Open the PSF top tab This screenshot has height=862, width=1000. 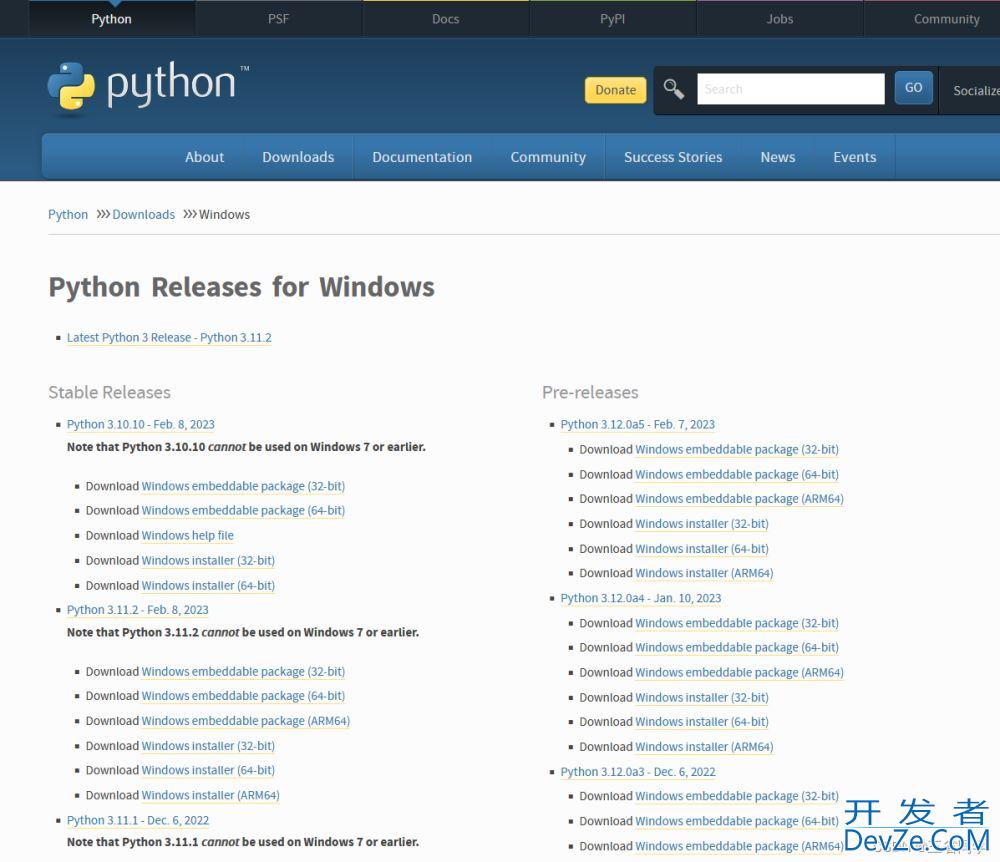point(279,19)
